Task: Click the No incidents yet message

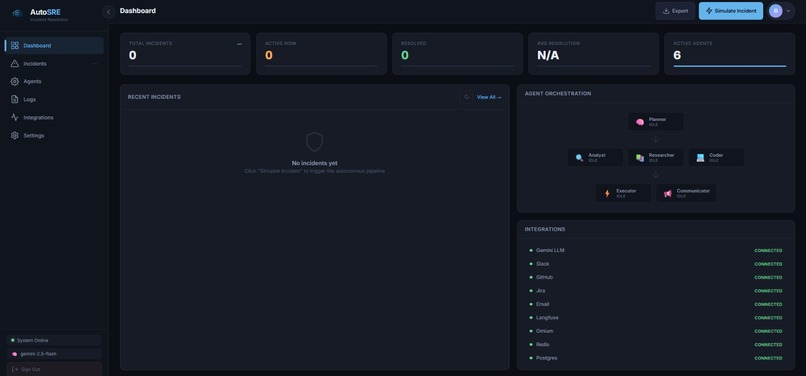Action: pos(315,163)
